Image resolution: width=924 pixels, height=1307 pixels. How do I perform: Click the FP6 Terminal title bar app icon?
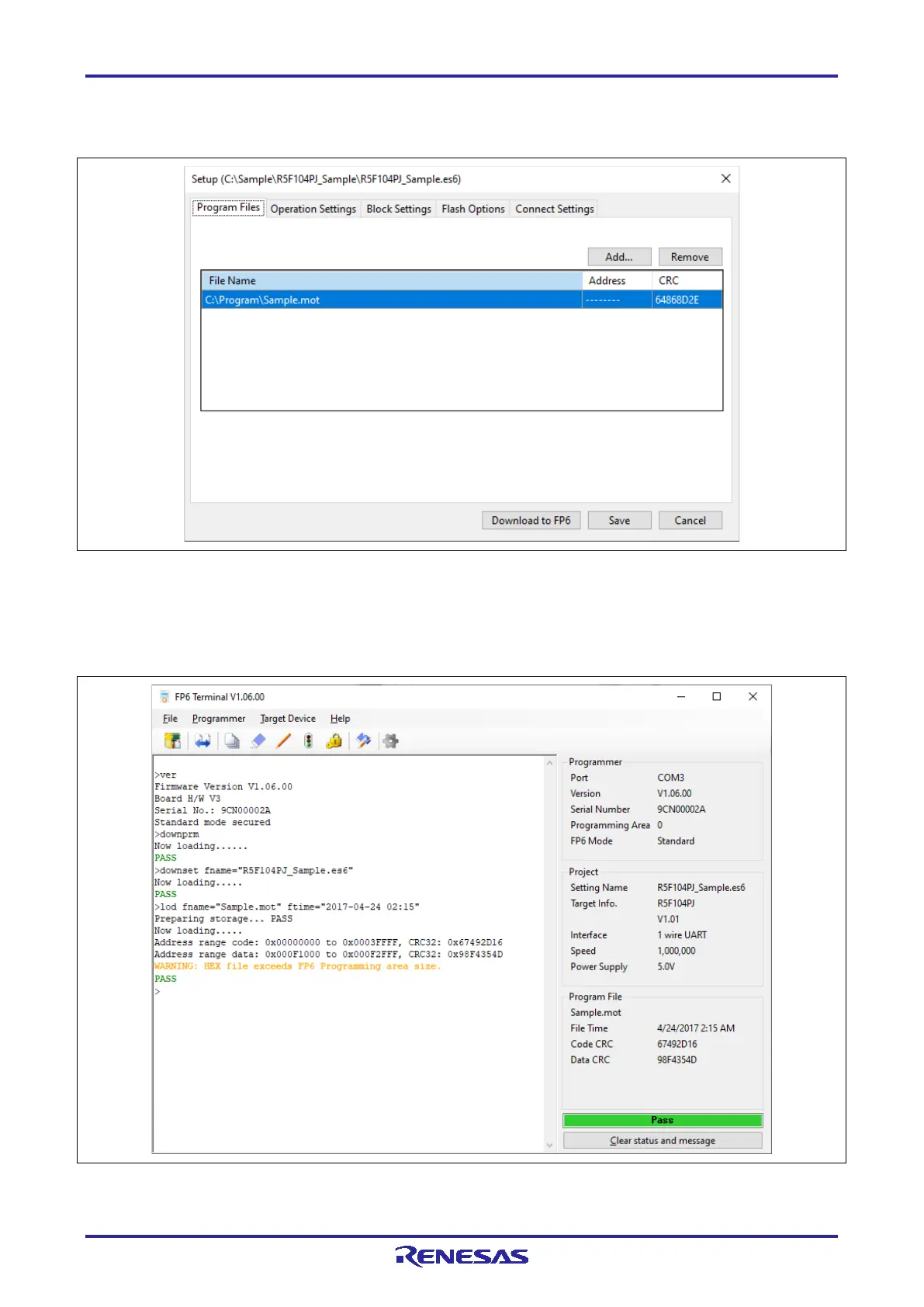click(164, 697)
